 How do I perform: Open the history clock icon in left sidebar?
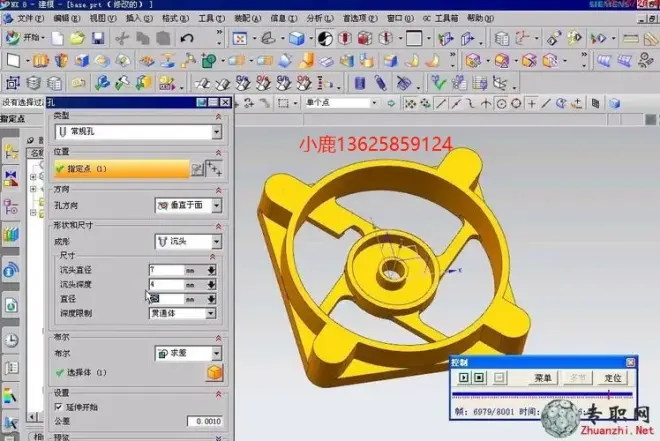(x=11, y=339)
